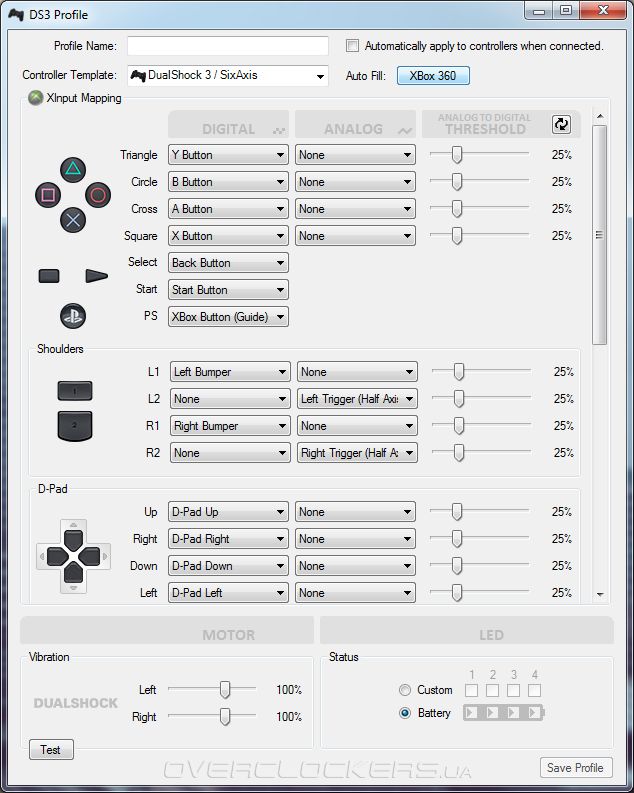Open Start Button mapping dropdown
The height and width of the screenshot is (793, 634).
(x=229, y=290)
